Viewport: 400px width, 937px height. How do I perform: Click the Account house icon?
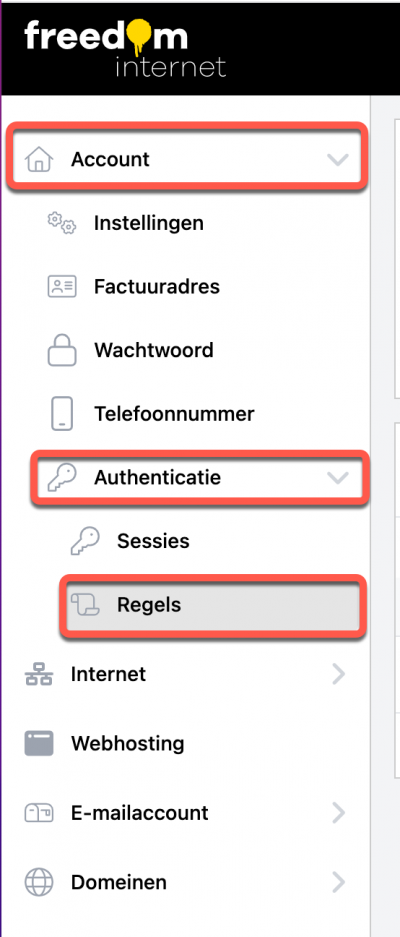[39, 160]
